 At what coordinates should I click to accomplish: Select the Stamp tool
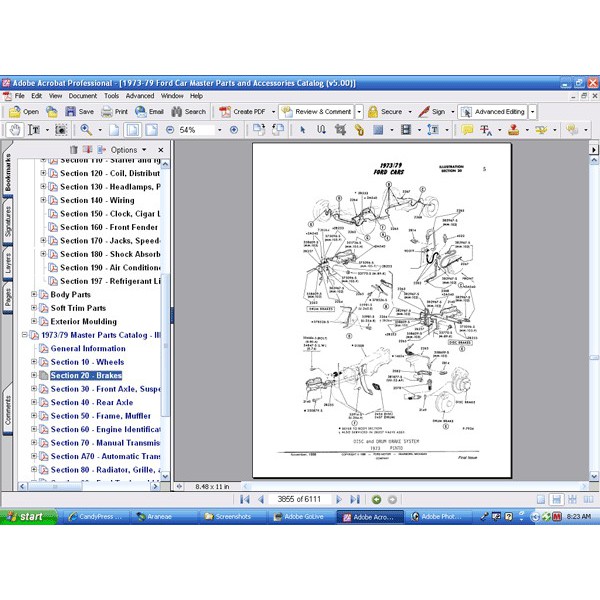(x=514, y=130)
